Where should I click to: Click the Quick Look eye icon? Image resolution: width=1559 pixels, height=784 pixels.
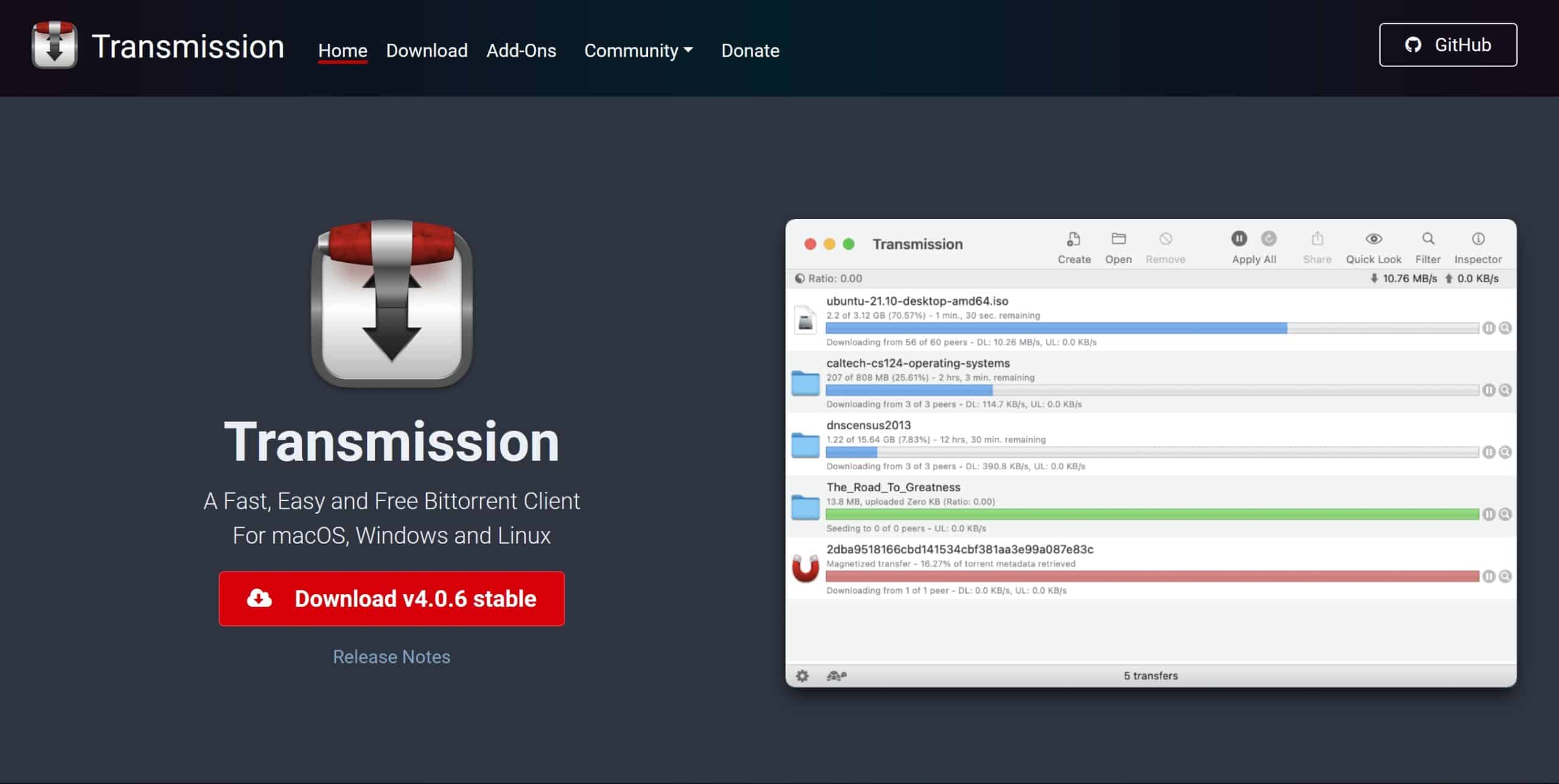pos(1374,239)
